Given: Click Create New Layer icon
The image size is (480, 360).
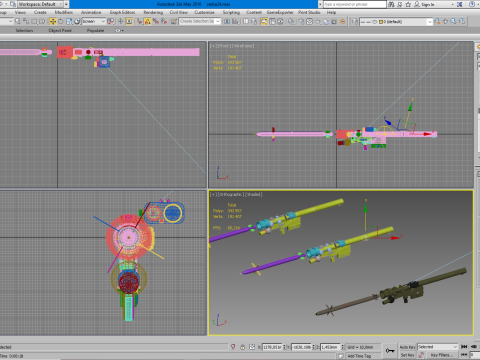Looking at the screenshot, I should 437,21.
